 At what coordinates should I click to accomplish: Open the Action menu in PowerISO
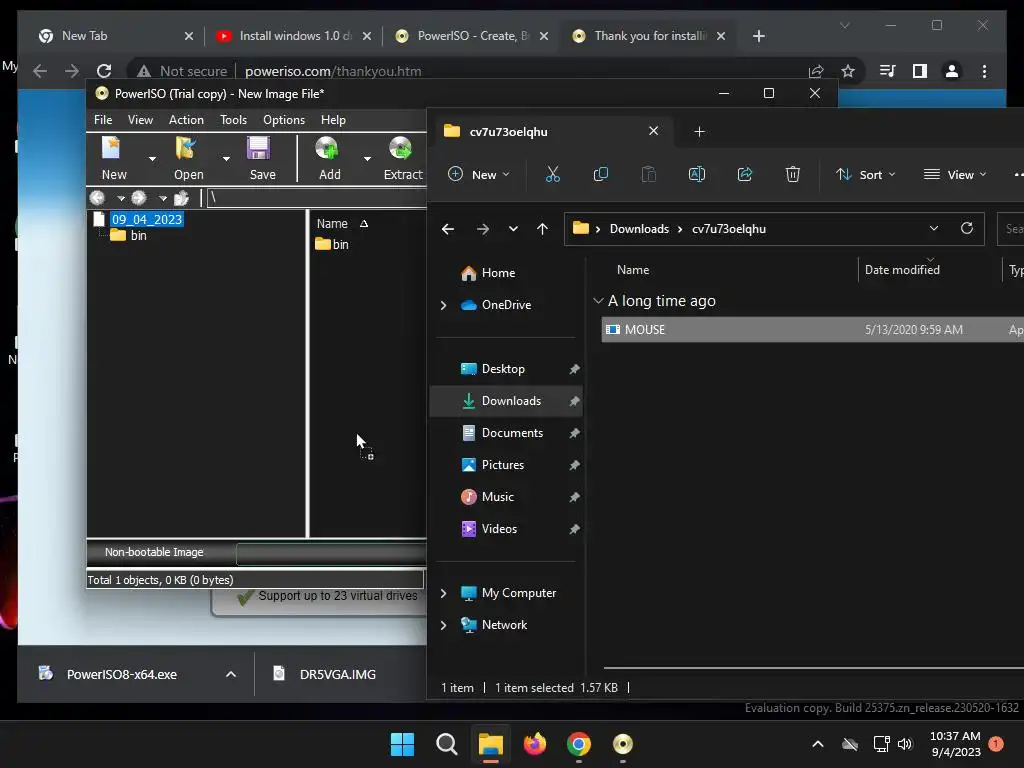[x=186, y=120]
